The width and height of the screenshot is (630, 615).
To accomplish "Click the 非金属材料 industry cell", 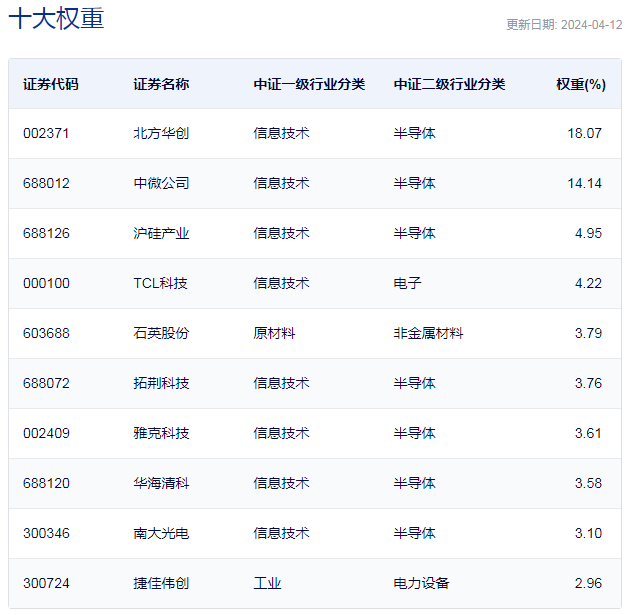I will click(x=428, y=333).
